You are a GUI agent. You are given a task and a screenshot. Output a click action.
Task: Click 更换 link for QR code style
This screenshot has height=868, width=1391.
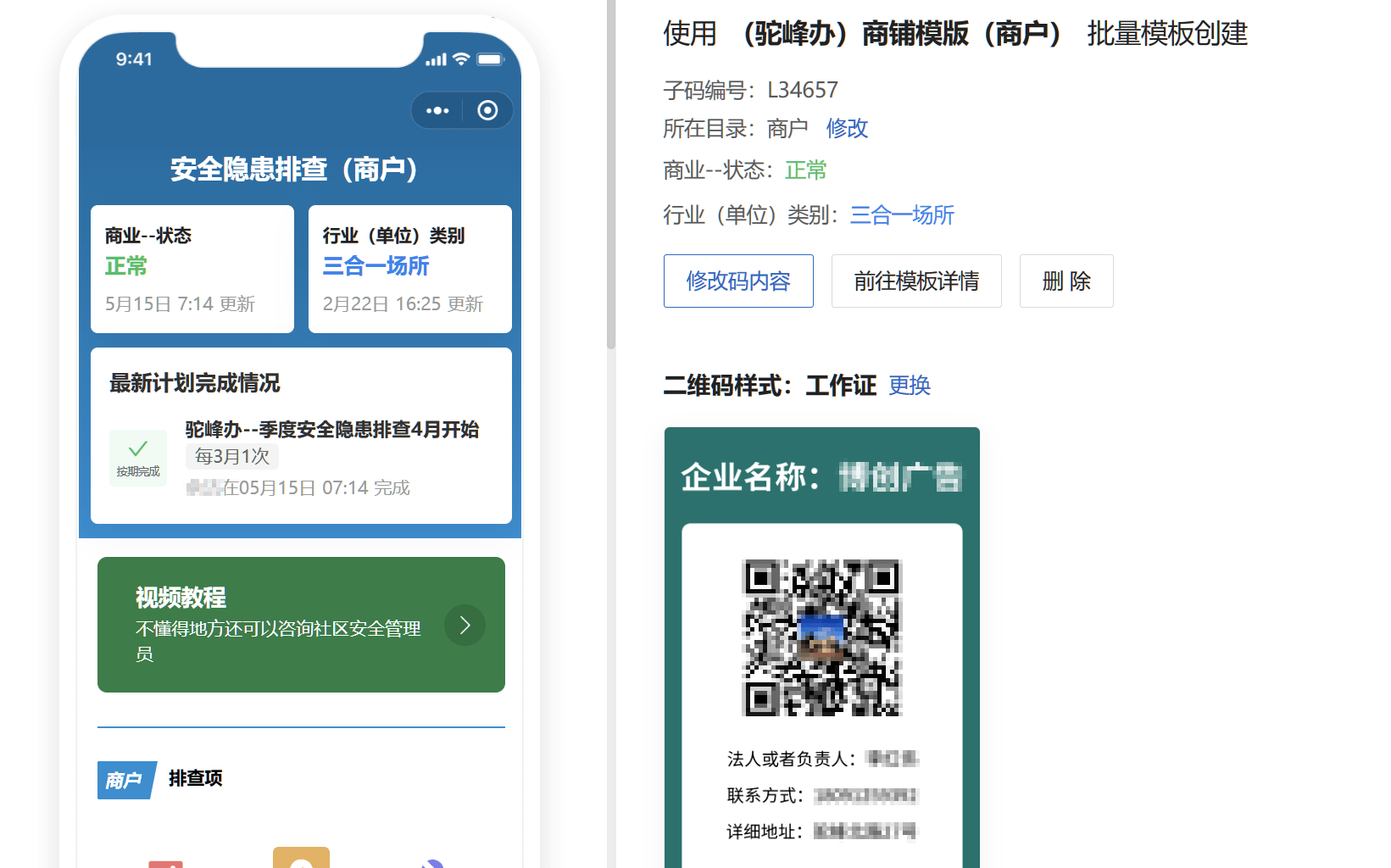(x=910, y=386)
